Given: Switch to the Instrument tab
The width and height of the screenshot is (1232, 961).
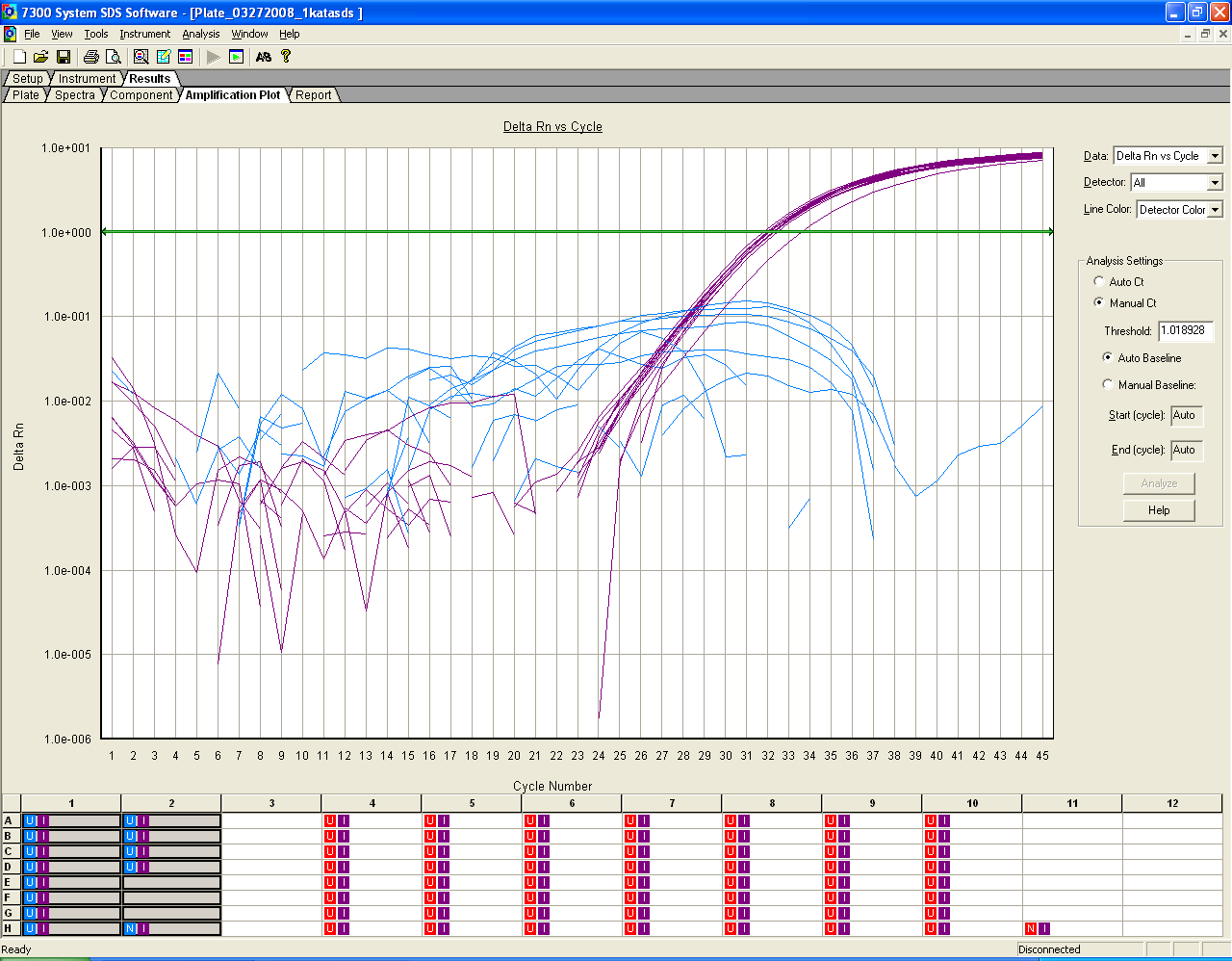Looking at the screenshot, I should (x=87, y=79).
